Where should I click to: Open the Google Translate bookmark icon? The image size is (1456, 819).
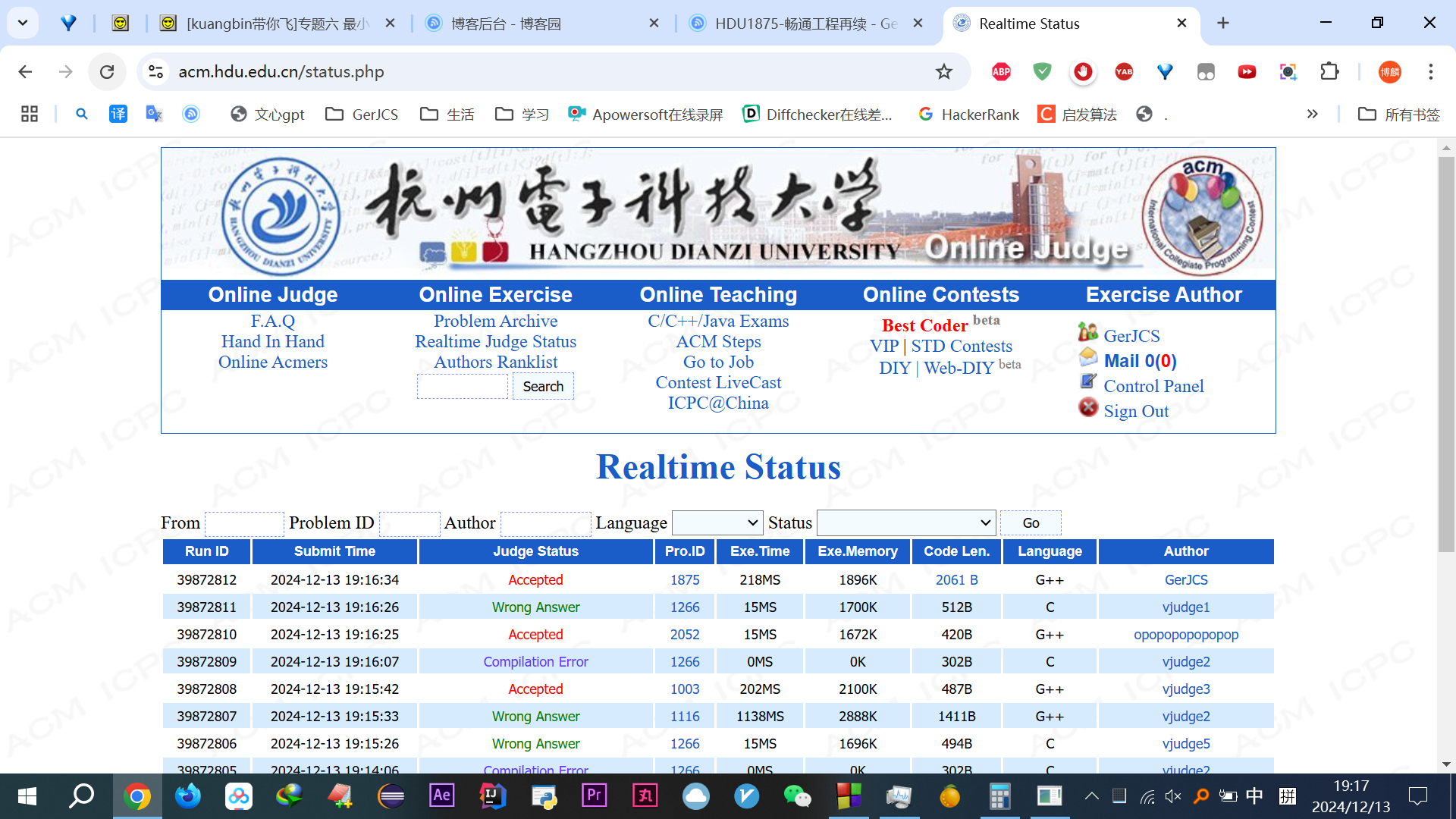[x=155, y=114]
